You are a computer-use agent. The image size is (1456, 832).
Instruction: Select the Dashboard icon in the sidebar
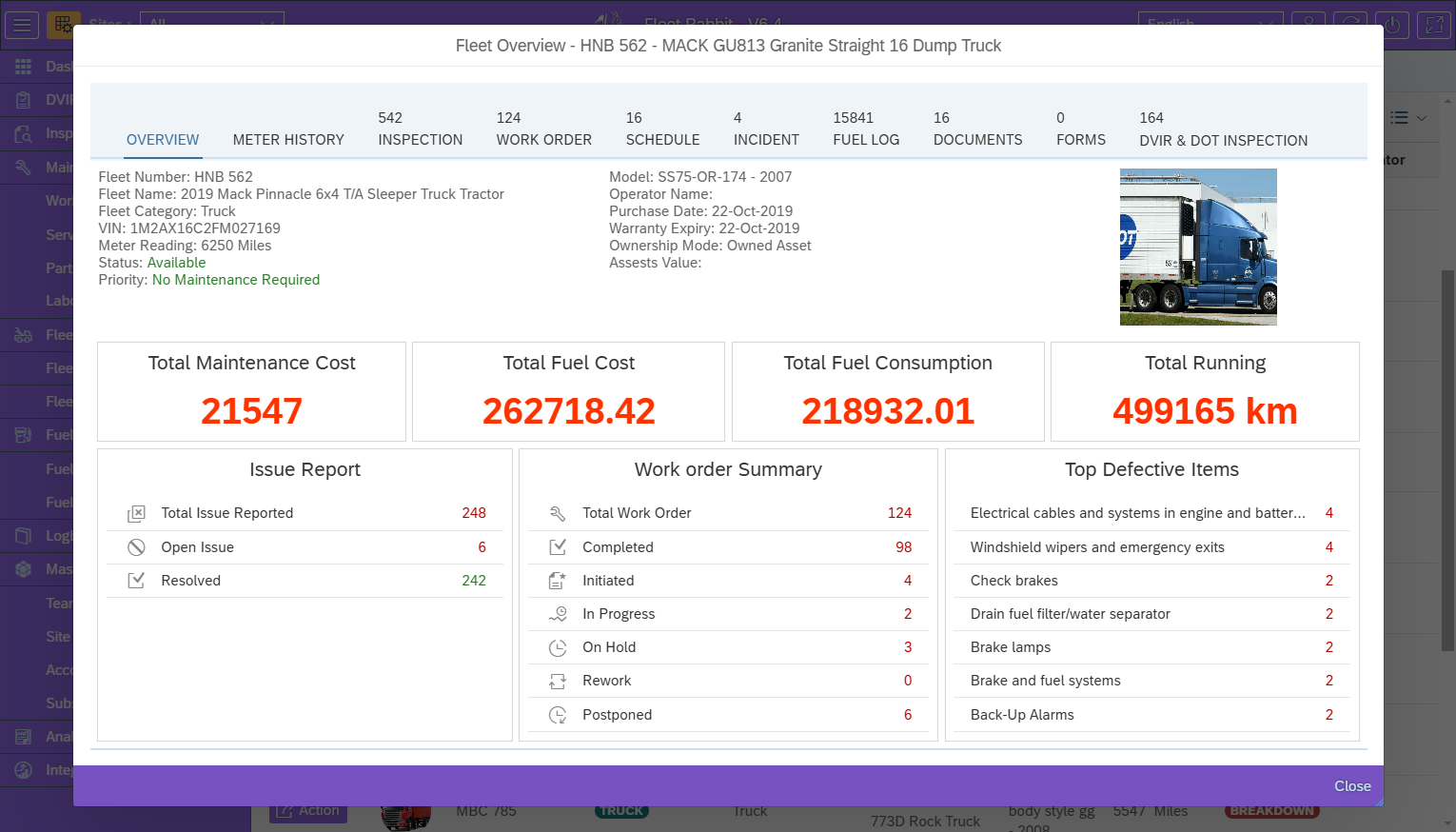(22, 66)
